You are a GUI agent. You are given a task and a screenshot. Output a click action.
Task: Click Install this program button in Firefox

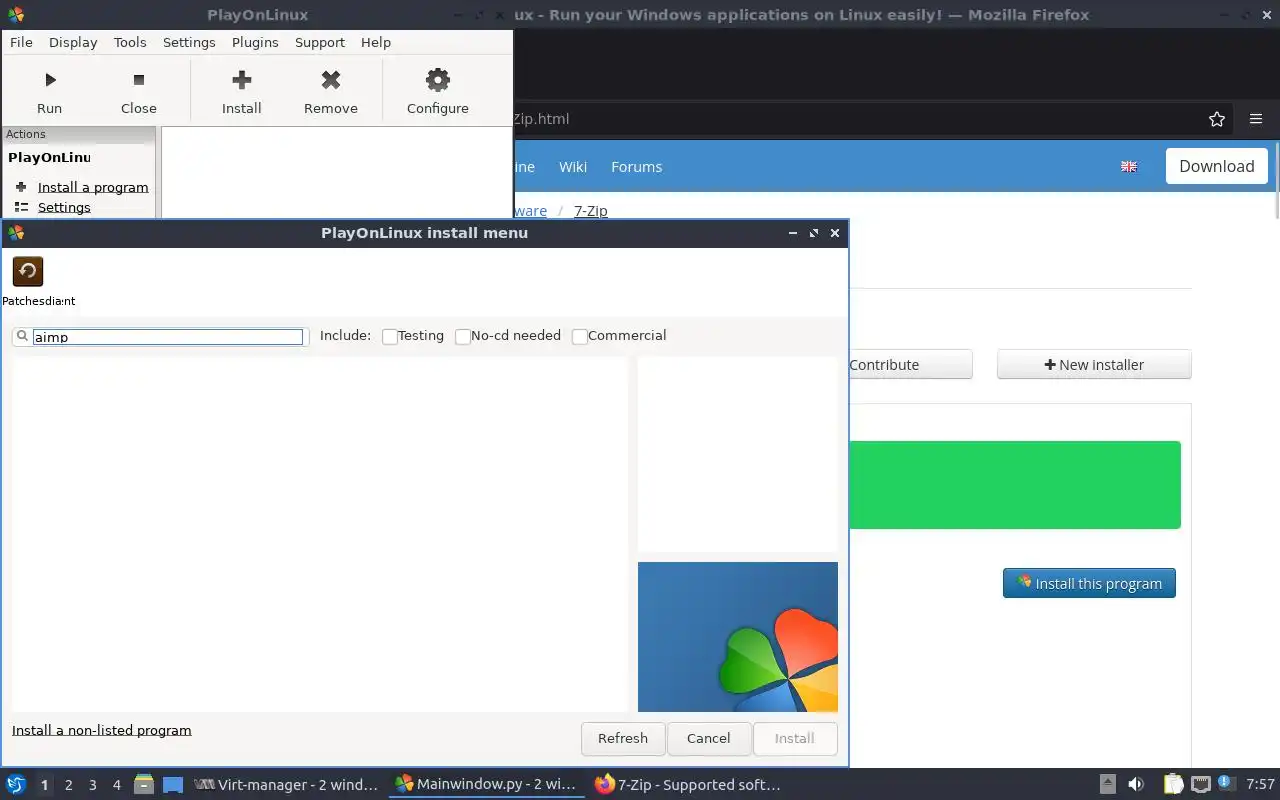tap(1089, 584)
